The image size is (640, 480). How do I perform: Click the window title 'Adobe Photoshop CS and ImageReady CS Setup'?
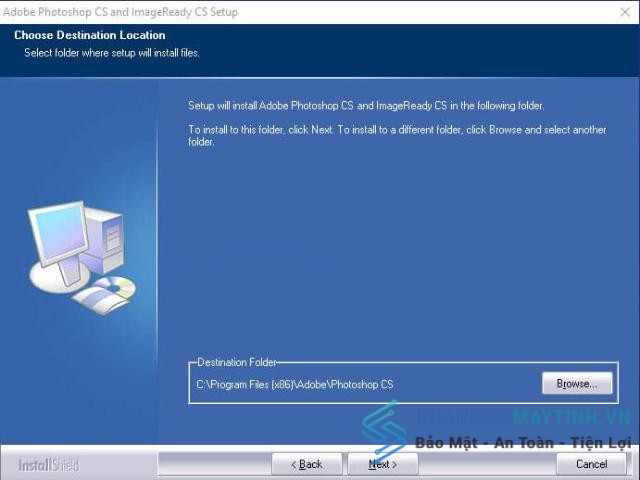point(120,12)
